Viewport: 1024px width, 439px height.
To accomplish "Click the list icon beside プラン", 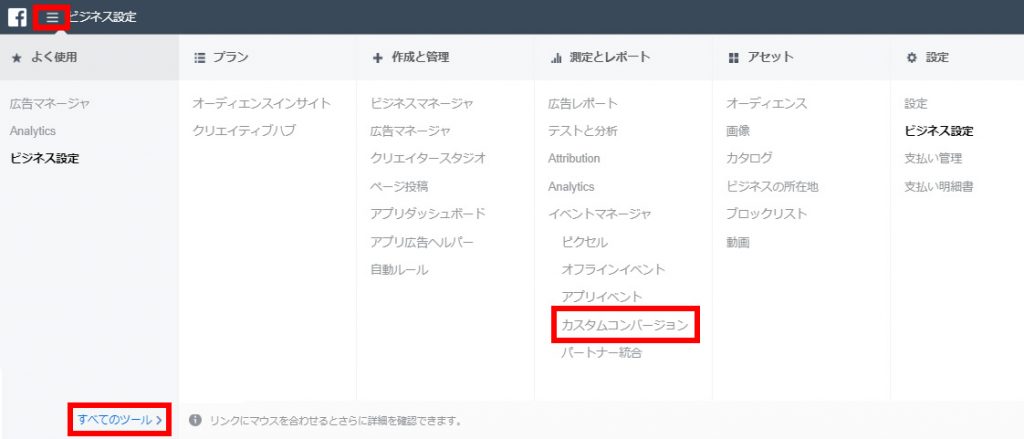I will pyautogui.click(x=200, y=57).
